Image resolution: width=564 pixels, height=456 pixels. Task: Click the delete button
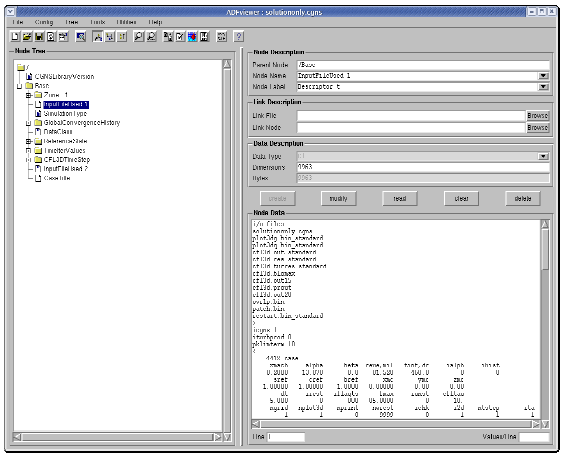pyautogui.click(x=523, y=199)
